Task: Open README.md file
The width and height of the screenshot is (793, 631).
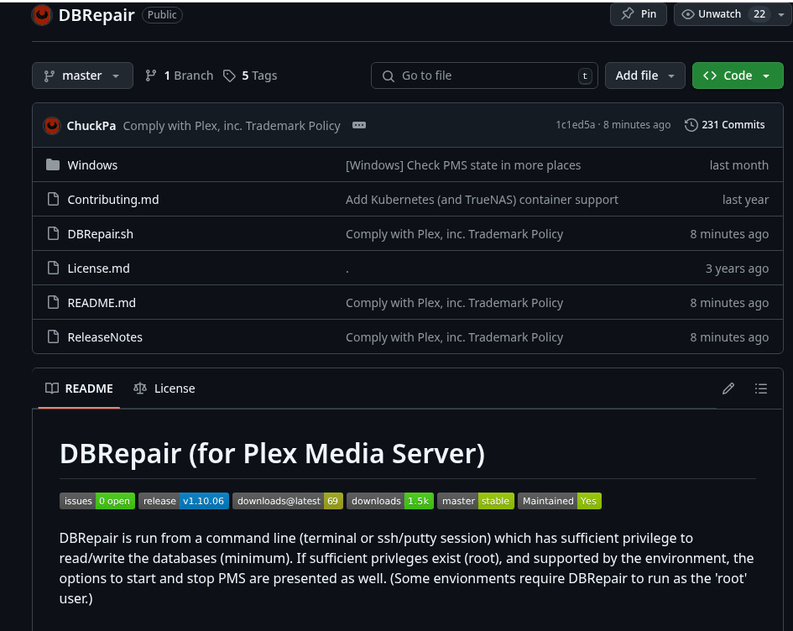Action: pyautogui.click(x=101, y=303)
